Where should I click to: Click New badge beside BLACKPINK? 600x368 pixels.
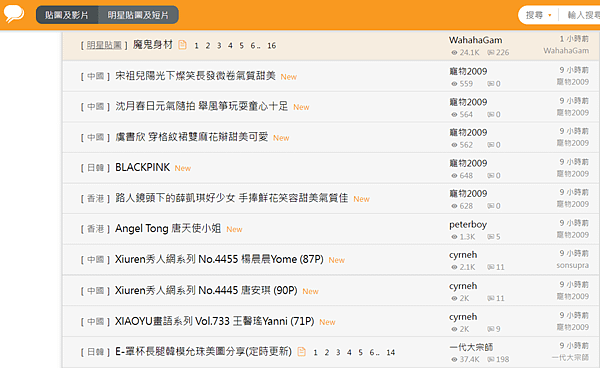point(183,168)
